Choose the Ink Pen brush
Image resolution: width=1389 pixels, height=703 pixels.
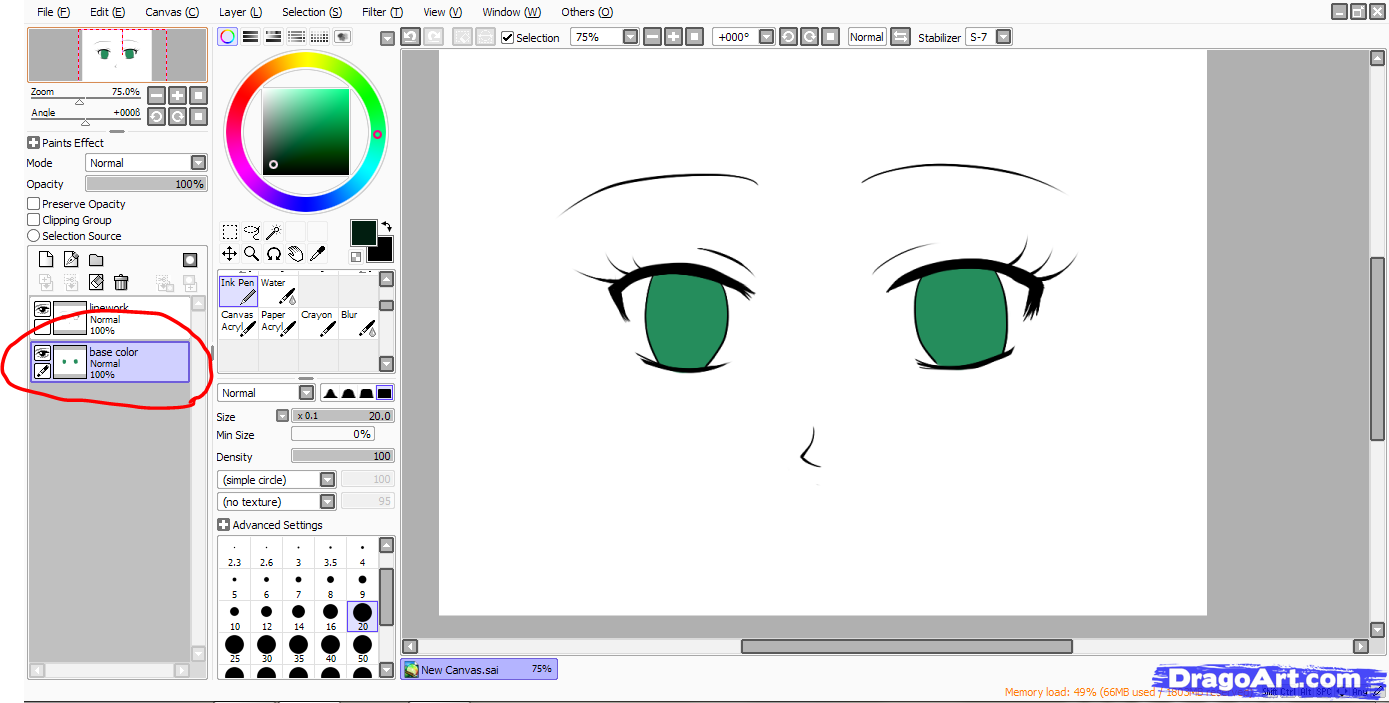pos(238,291)
